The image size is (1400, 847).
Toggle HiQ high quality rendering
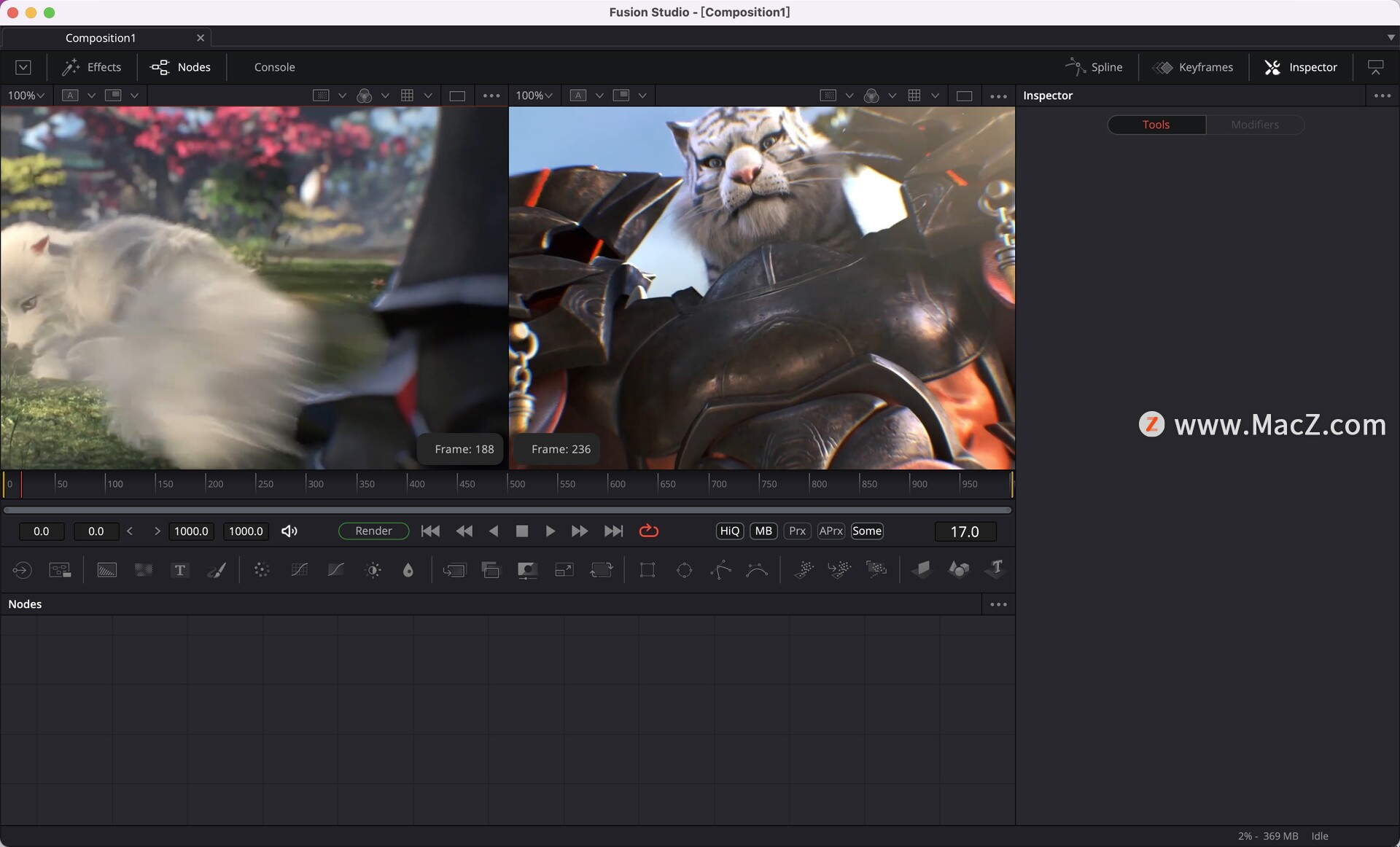coord(728,531)
